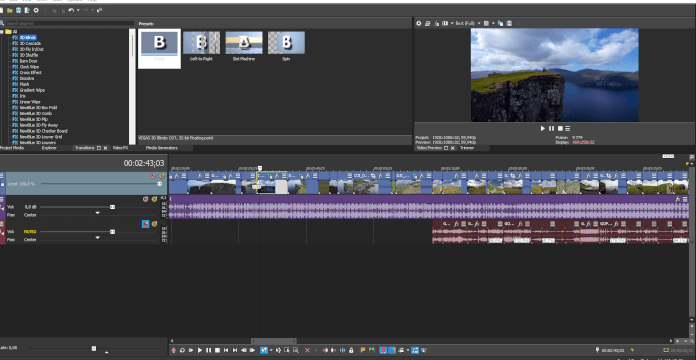The width and height of the screenshot is (696, 360).
Task: Open the Undo history dropdown arrow
Action: [x=78, y=10]
